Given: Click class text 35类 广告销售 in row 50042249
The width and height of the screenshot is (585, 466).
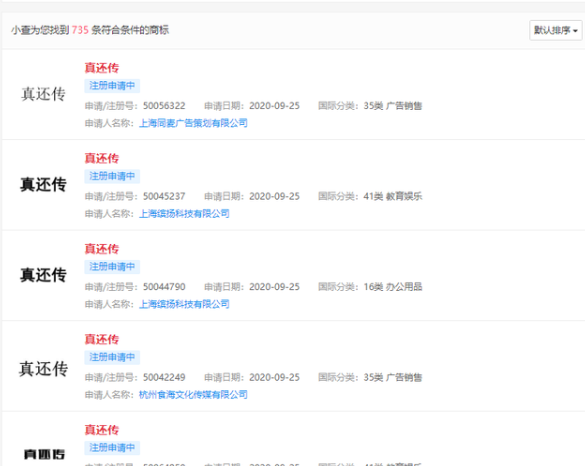Looking at the screenshot, I should (x=393, y=378).
